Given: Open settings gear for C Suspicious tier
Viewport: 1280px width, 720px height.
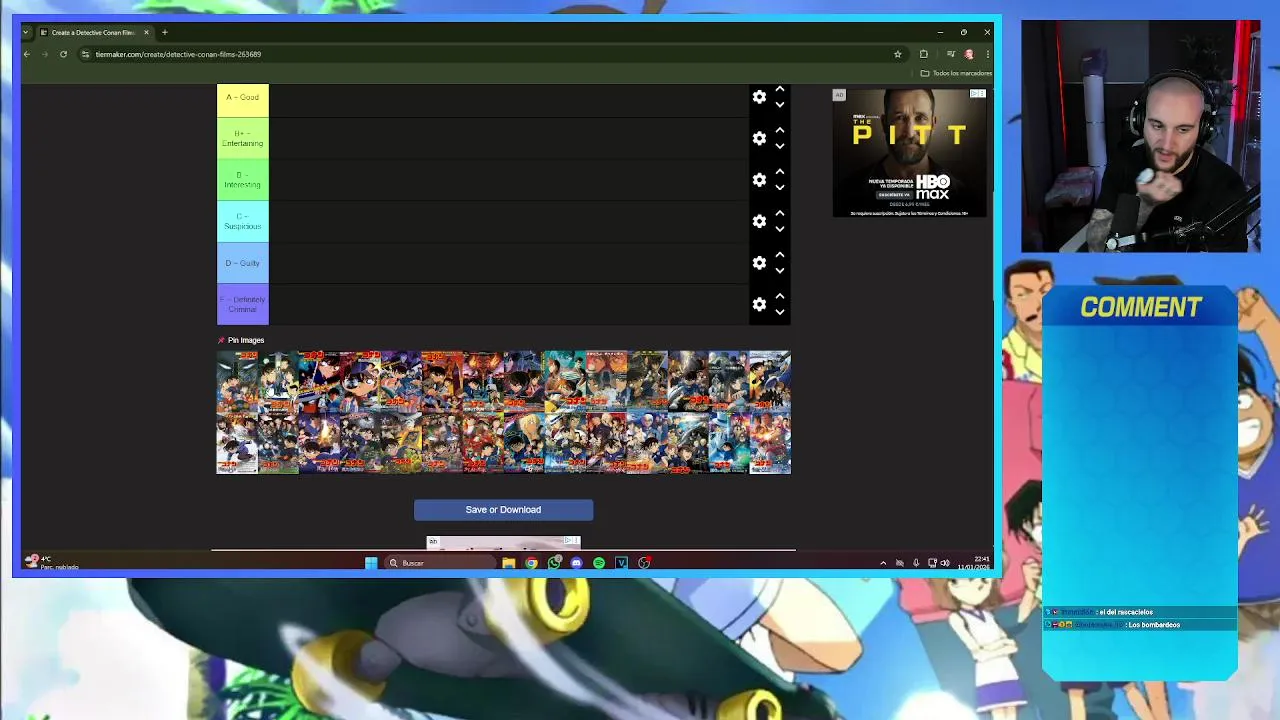Looking at the screenshot, I should [x=759, y=221].
